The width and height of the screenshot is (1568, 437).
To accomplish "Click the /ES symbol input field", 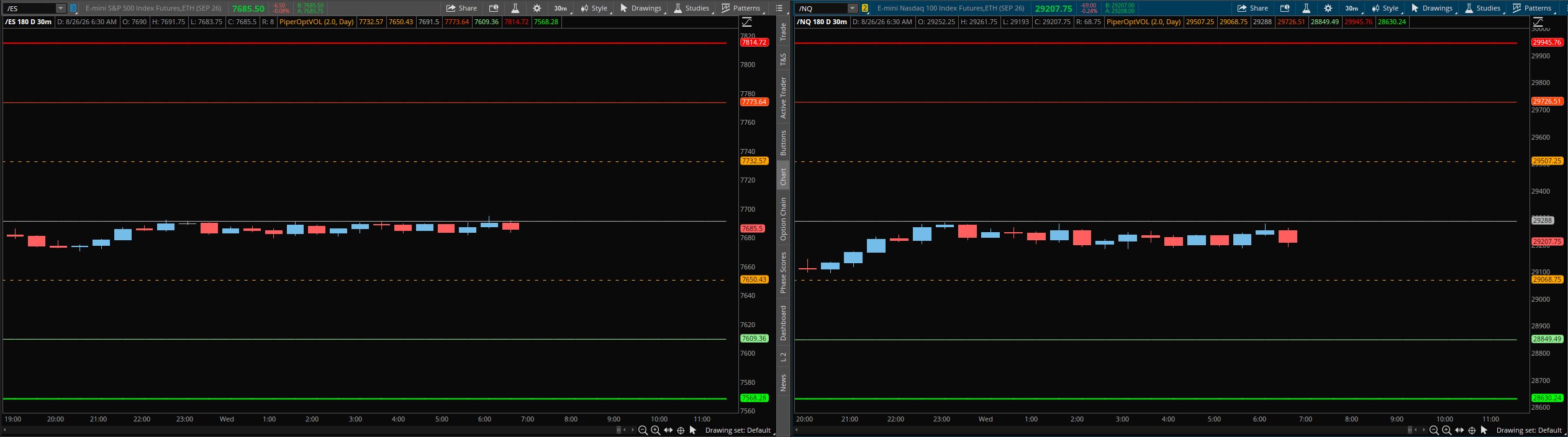I will tap(30, 8).
